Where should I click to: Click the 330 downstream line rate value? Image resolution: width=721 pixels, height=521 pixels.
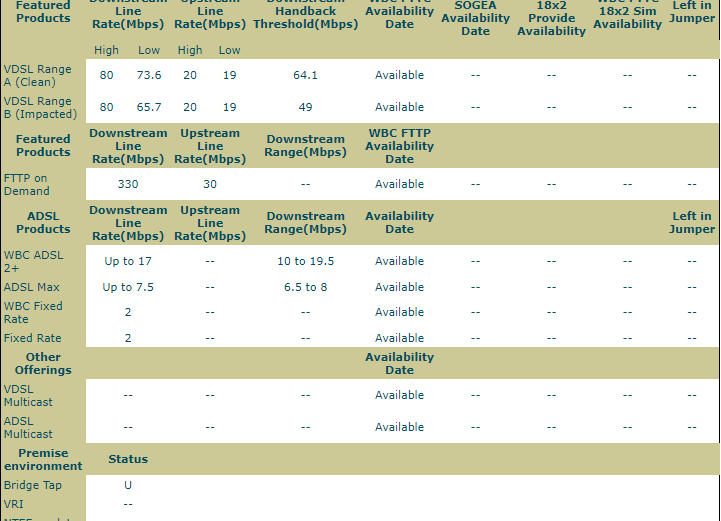pos(128,184)
